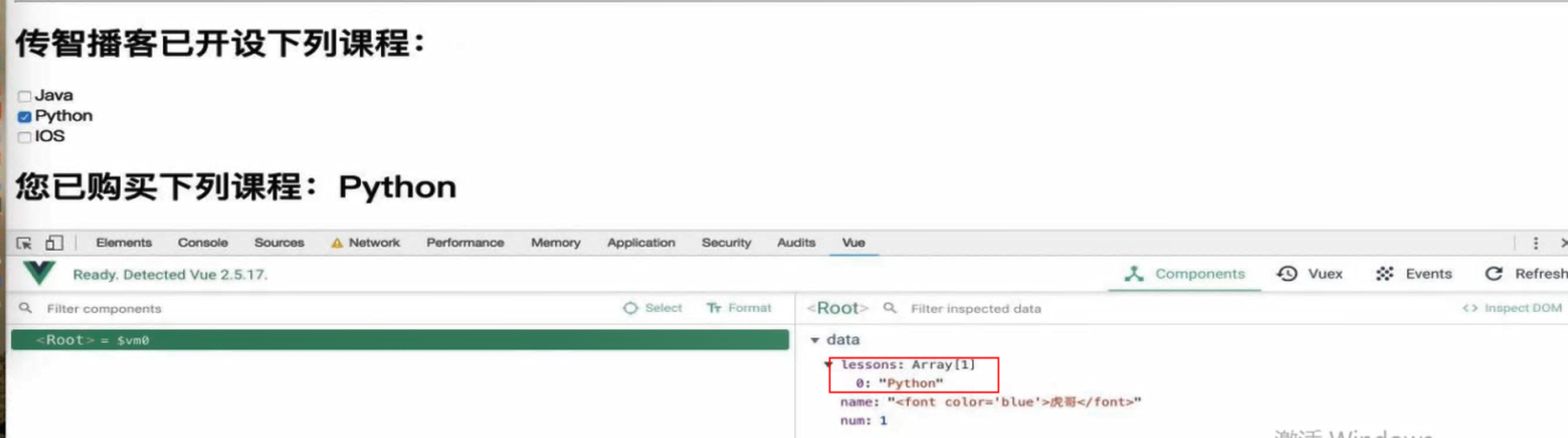Click the 0: "Python" array entry
The image size is (1568, 438).
899,383
